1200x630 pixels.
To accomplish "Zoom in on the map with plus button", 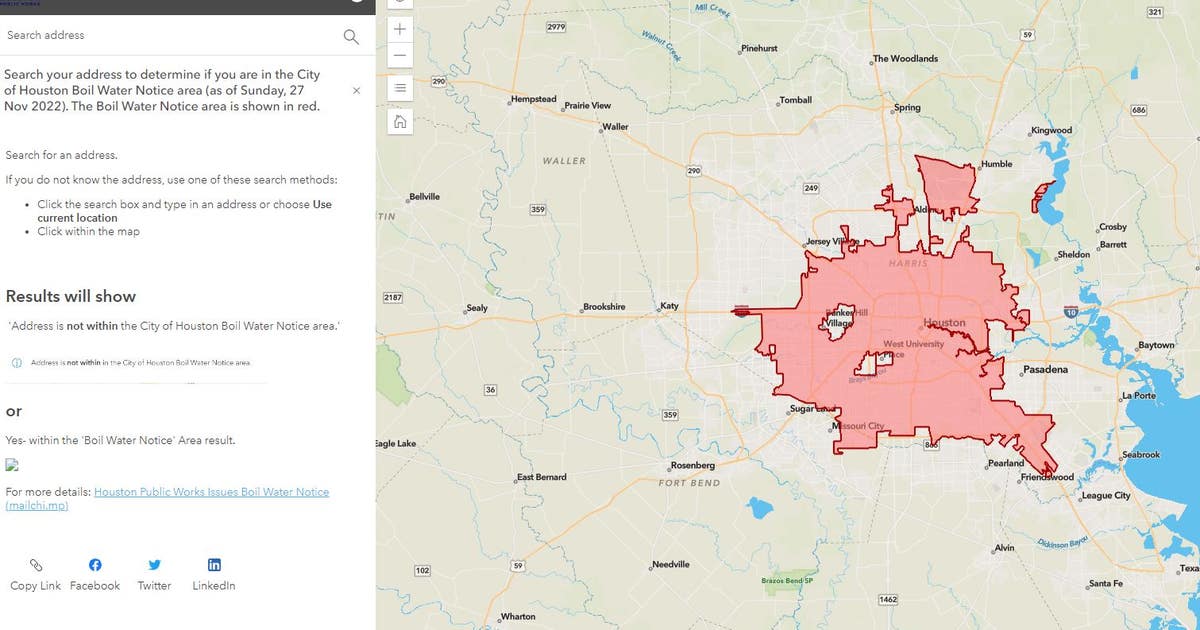I will point(399,30).
